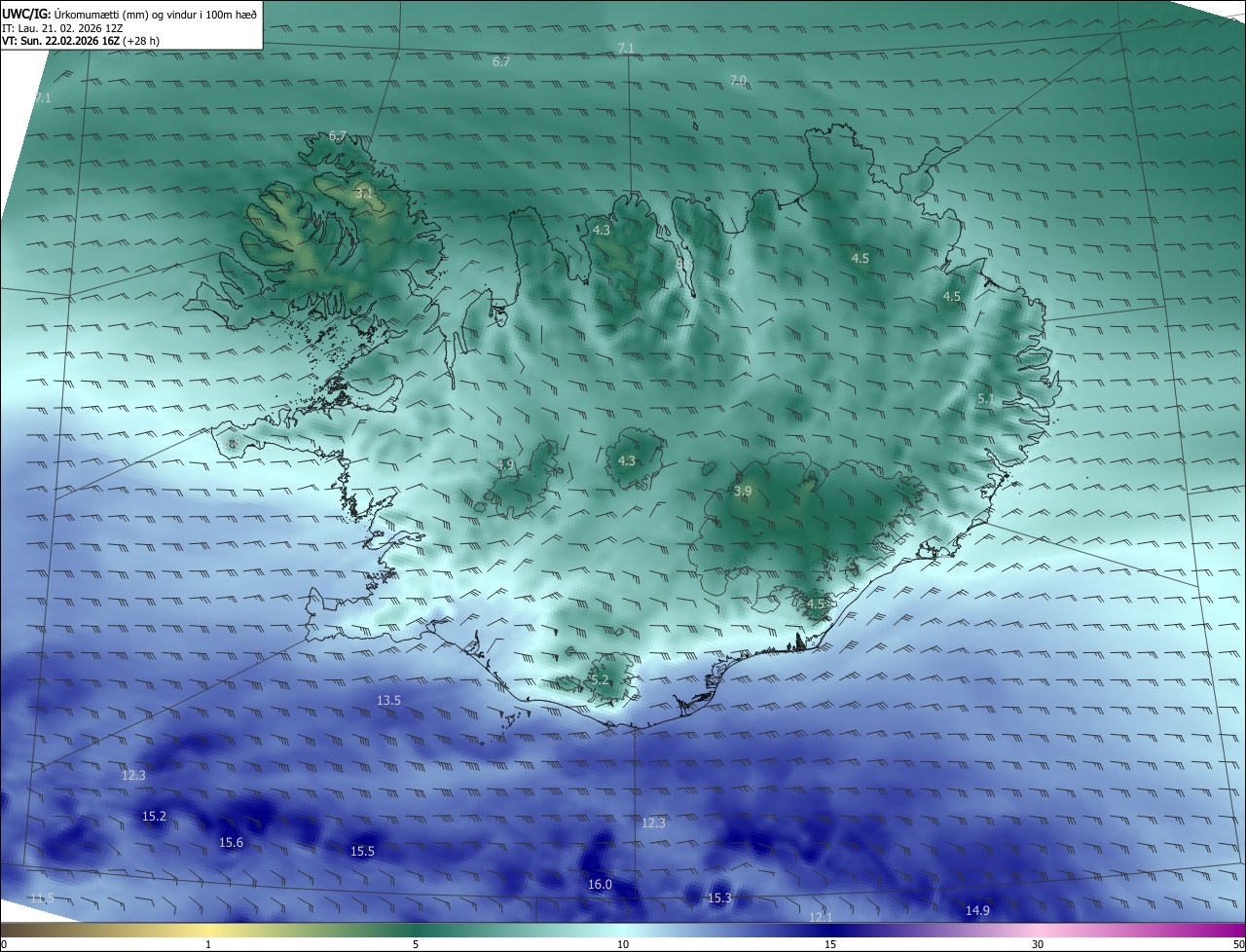Click the 15.2 value over the ocean
The width and height of the screenshot is (1246, 952).
click(x=154, y=816)
